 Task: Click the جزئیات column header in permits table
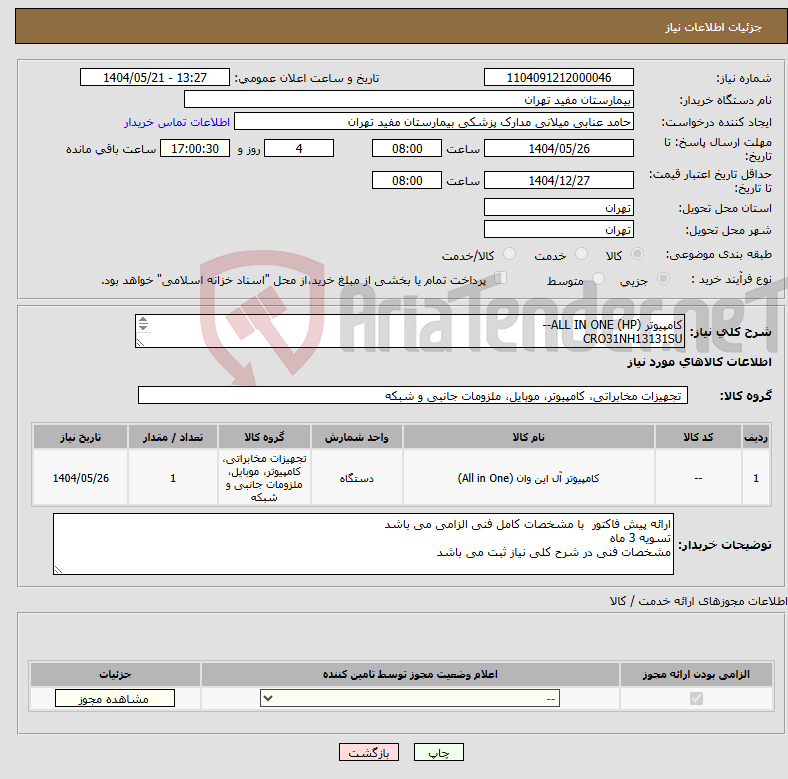tap(115, 674)
